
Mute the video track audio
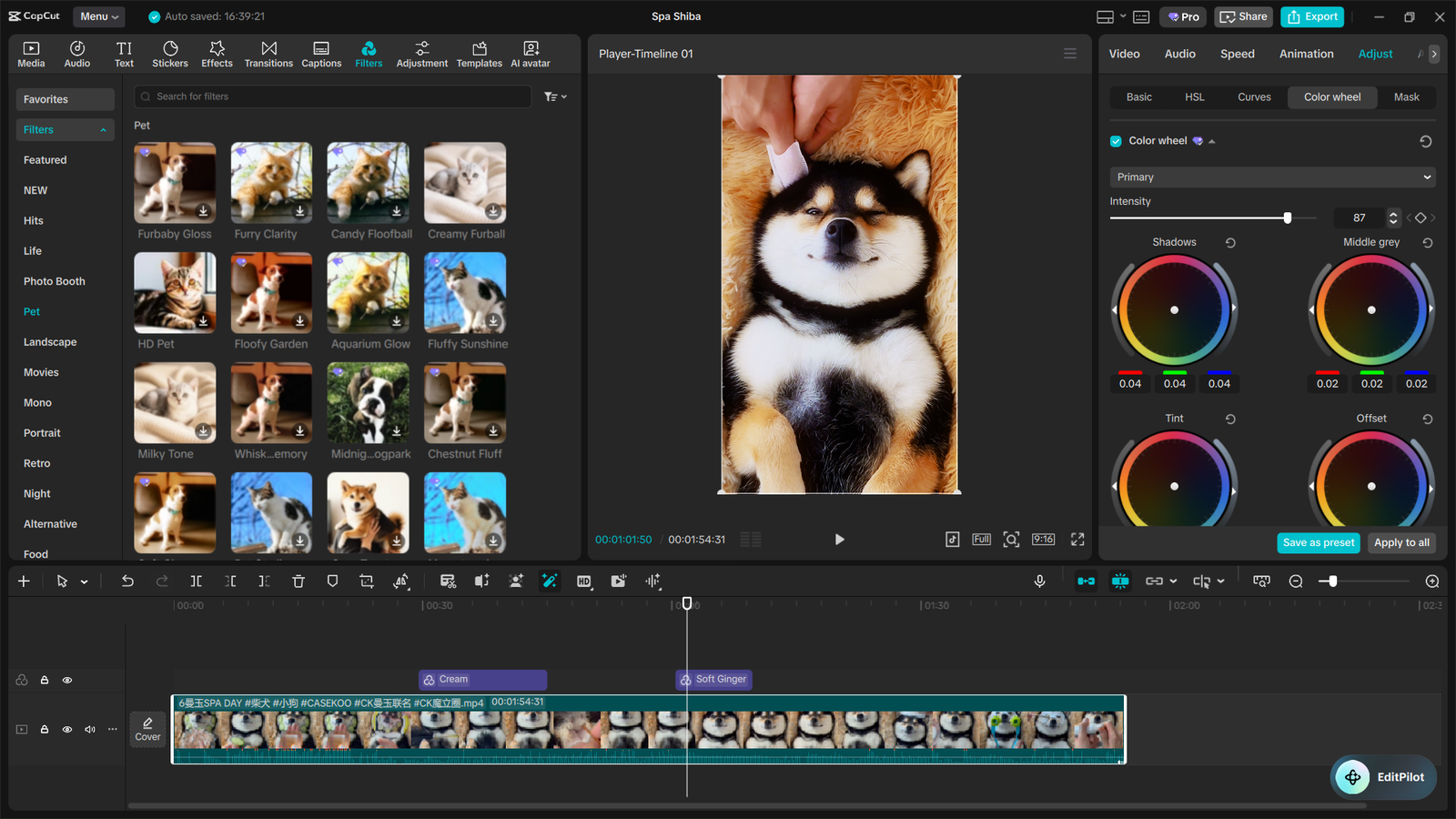(x=89, y=729)
